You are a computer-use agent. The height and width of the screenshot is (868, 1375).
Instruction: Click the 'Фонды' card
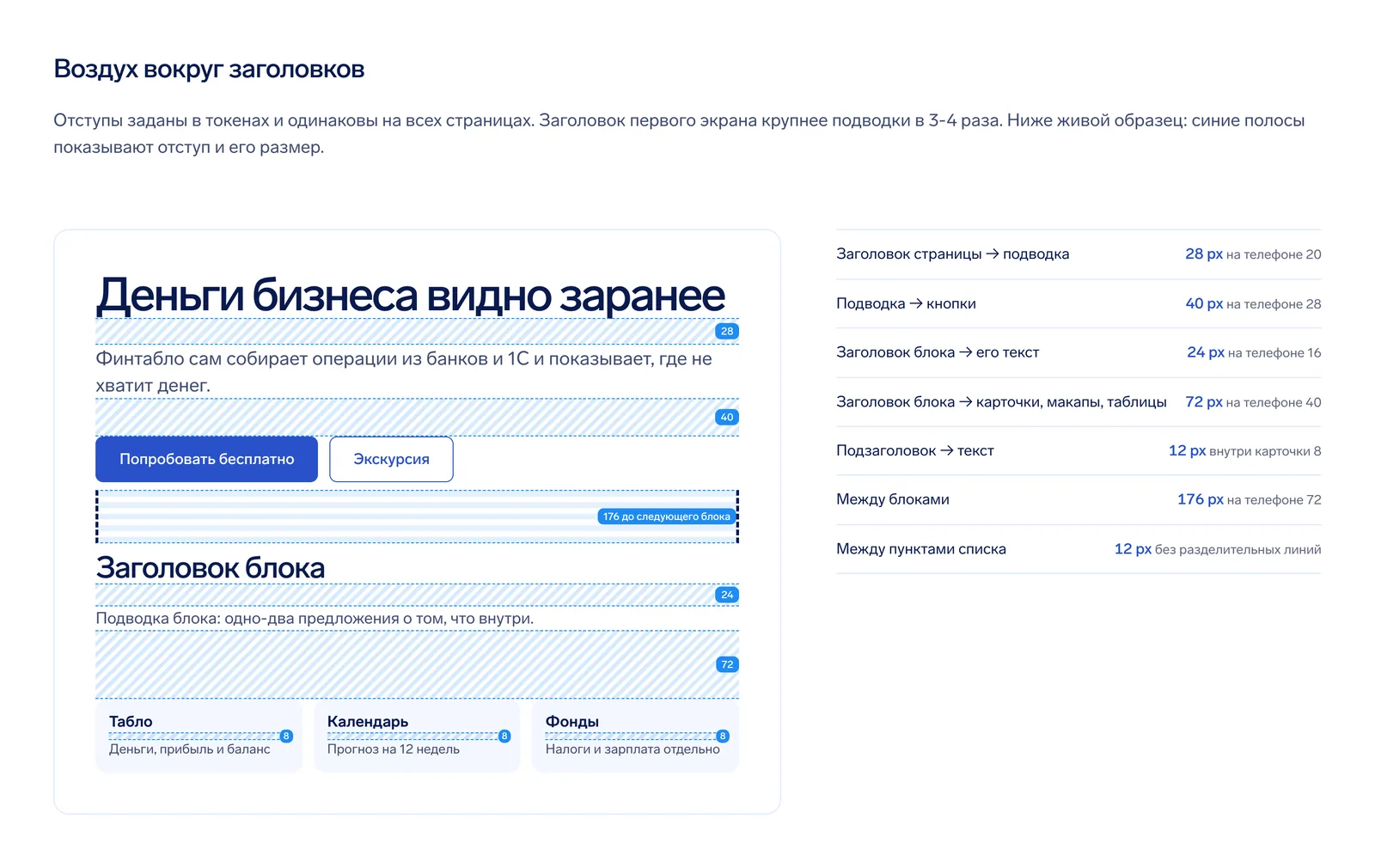pyautogui.click(x=635, y=736)
